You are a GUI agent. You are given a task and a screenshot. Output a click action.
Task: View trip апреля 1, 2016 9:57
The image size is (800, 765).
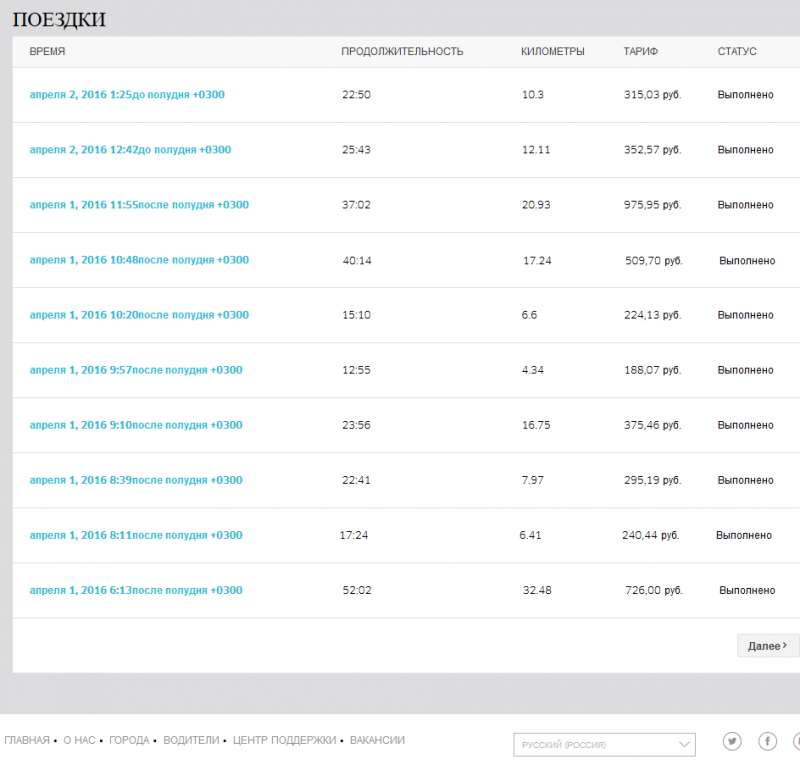point(136,370)
